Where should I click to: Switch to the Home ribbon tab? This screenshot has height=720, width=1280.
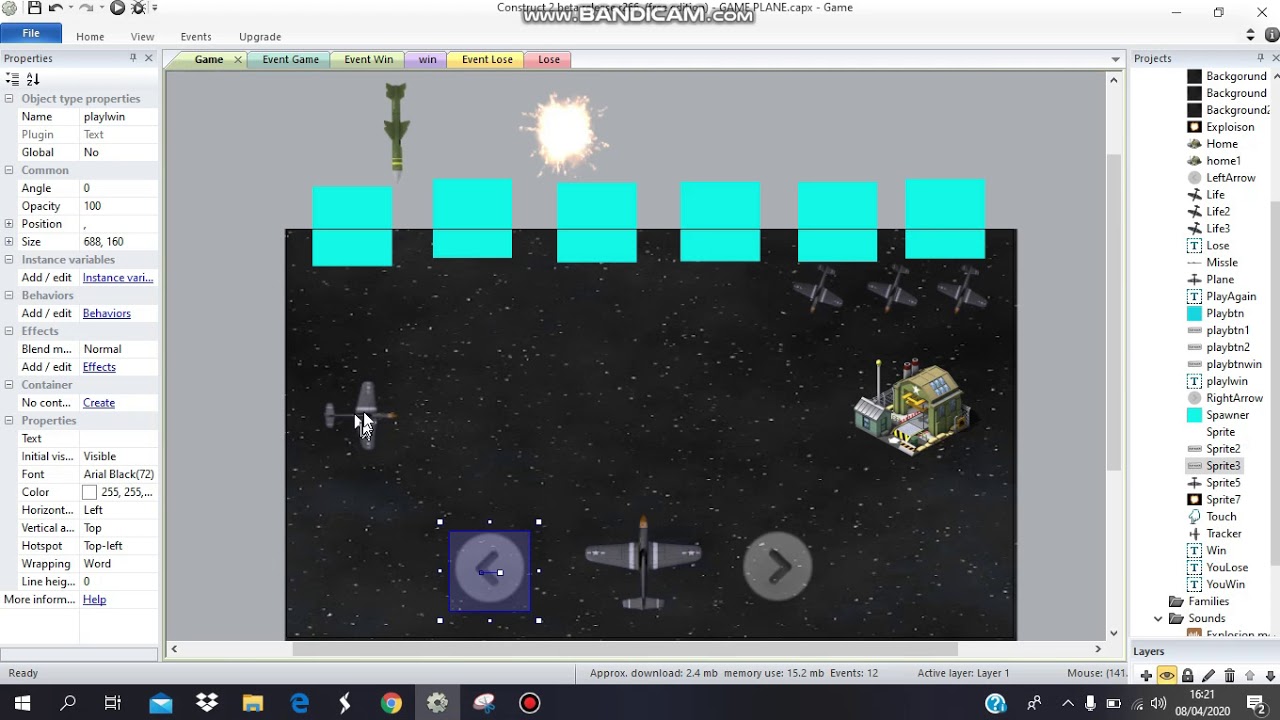click(90, 37)
